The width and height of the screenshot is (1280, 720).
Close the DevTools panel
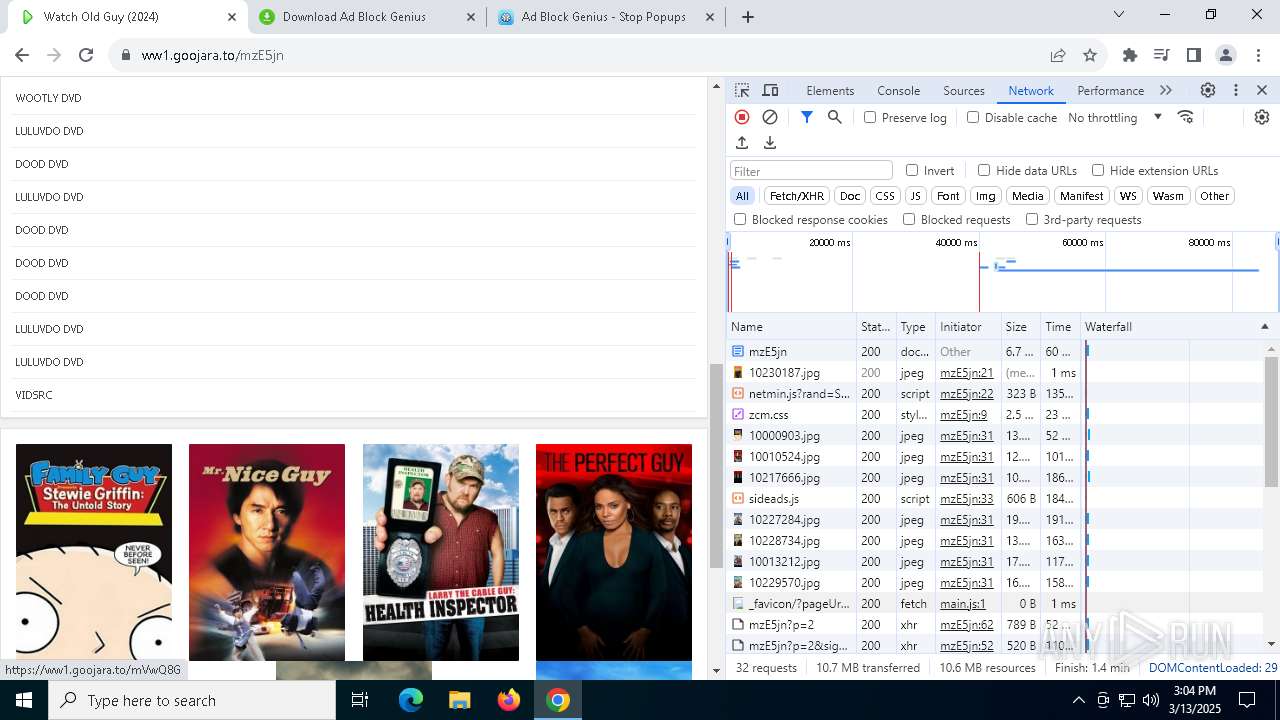[x=1262, y=90]
